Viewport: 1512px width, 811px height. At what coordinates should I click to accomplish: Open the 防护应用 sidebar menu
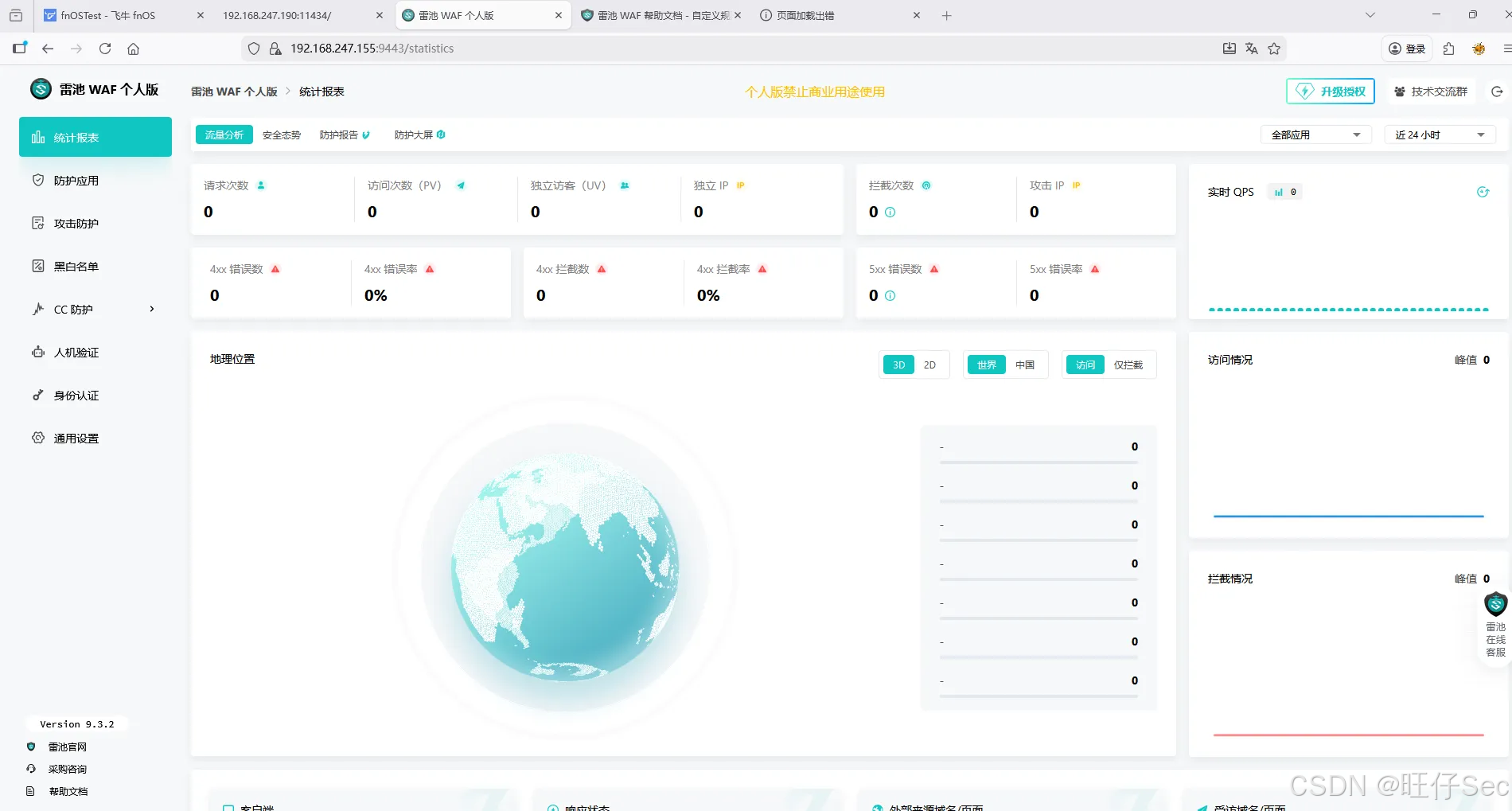[x=95, y=181]
